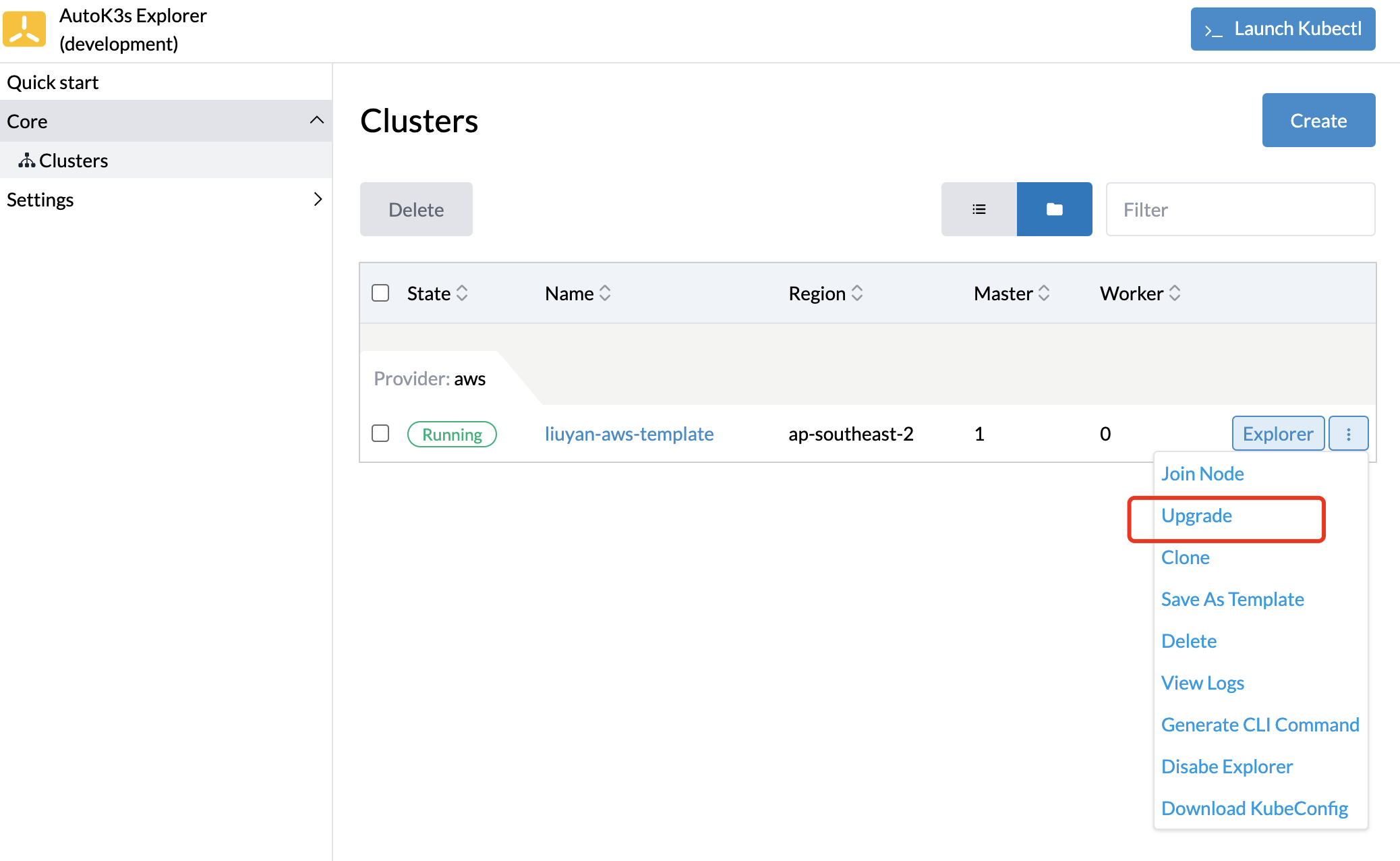This screenshot has height=861, width=1400.
Task: Sort by Master count using its sort icon
Action: tap(1045, 293)
